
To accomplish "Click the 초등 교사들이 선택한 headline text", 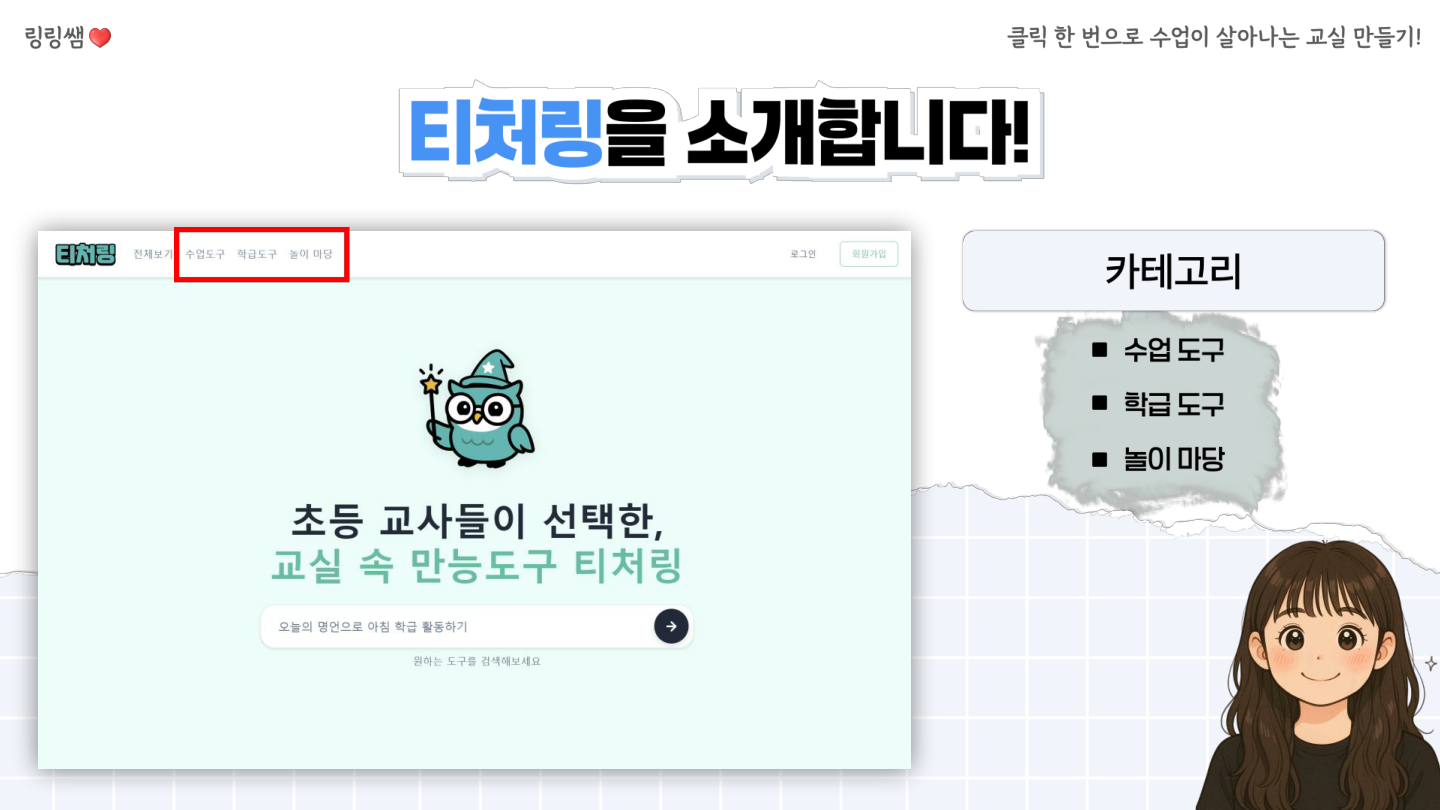I will (477, 520).
